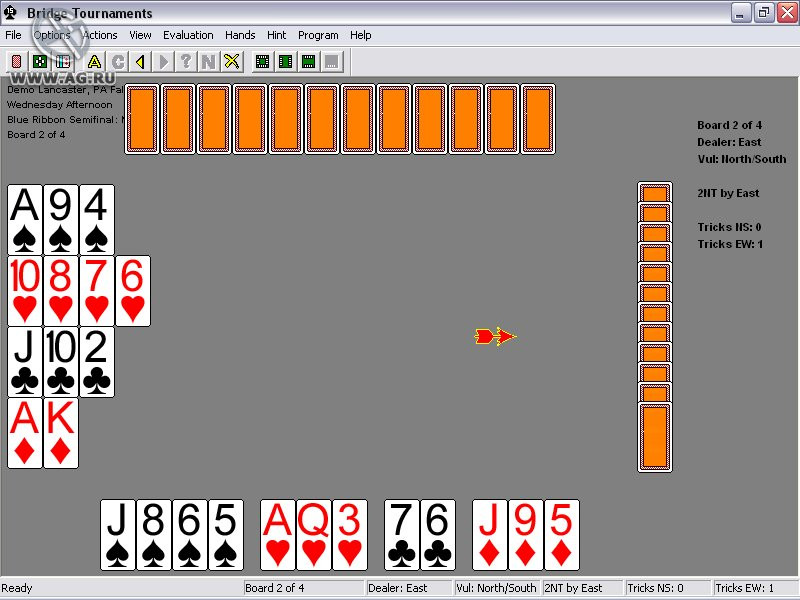Click the 'Vul: North/South' status bar entry
This screenshot has height=600, width=800.
[496, 588]
